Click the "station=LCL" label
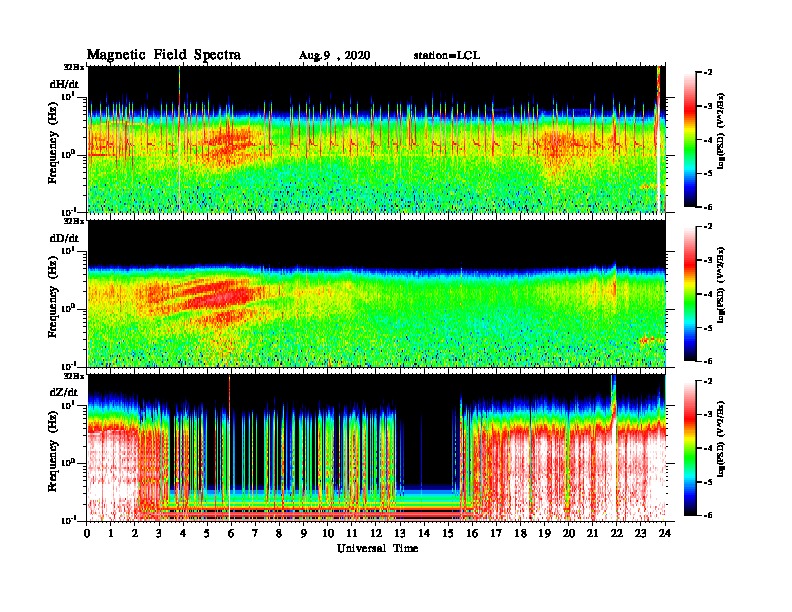792x612 pixels. (447, 55)
